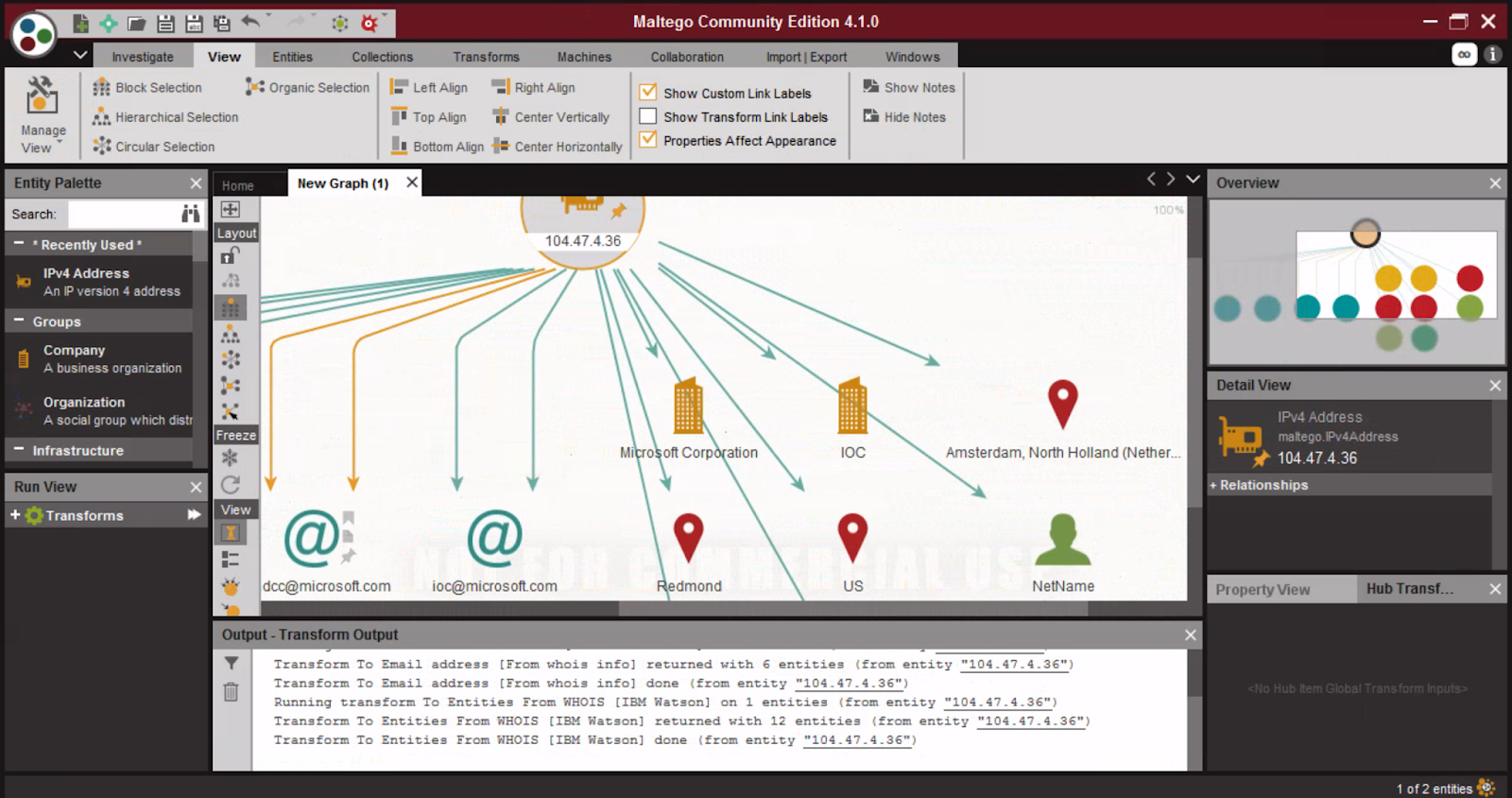Enable Show Transform Link Labels
This screenshot has height=798, width=1512.
coord(648,116)
